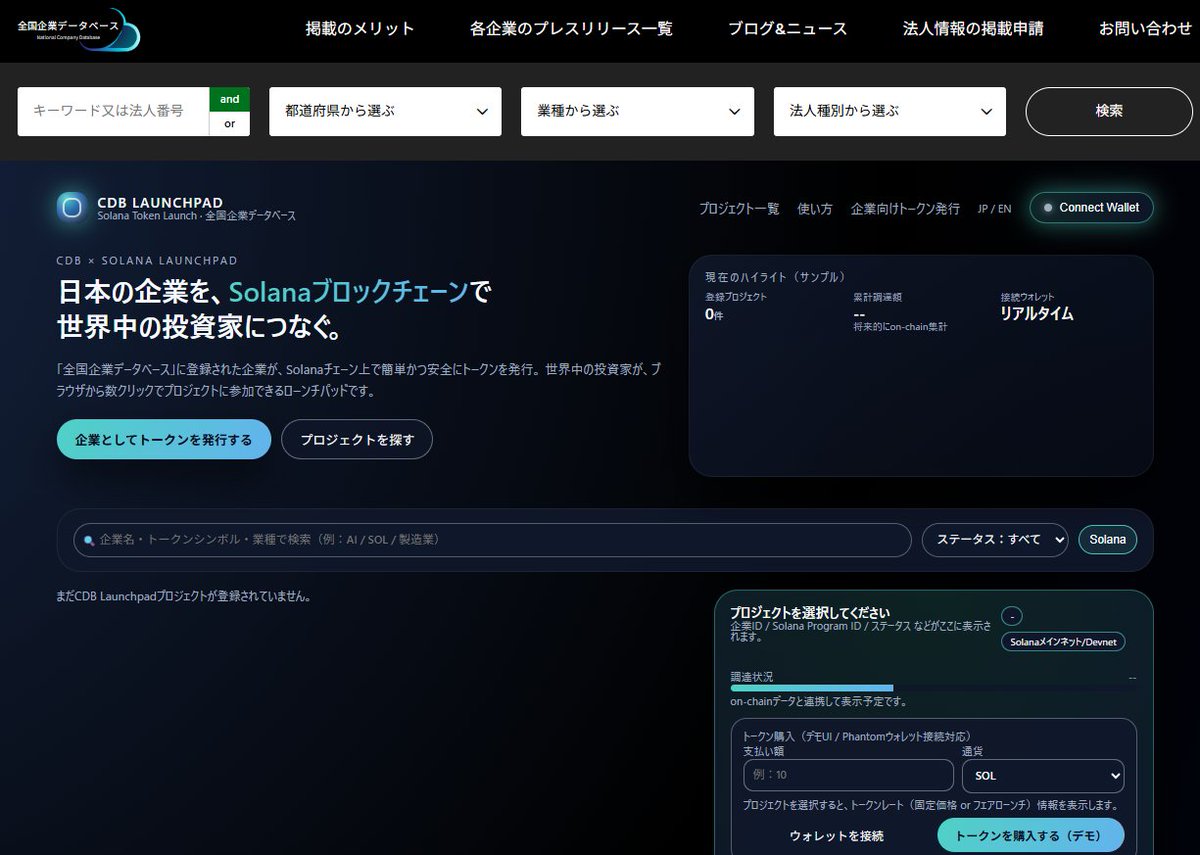The width and height of the screenshot is (1200, 855).
Task: Focus the project search input field
Action: point(492,540)
